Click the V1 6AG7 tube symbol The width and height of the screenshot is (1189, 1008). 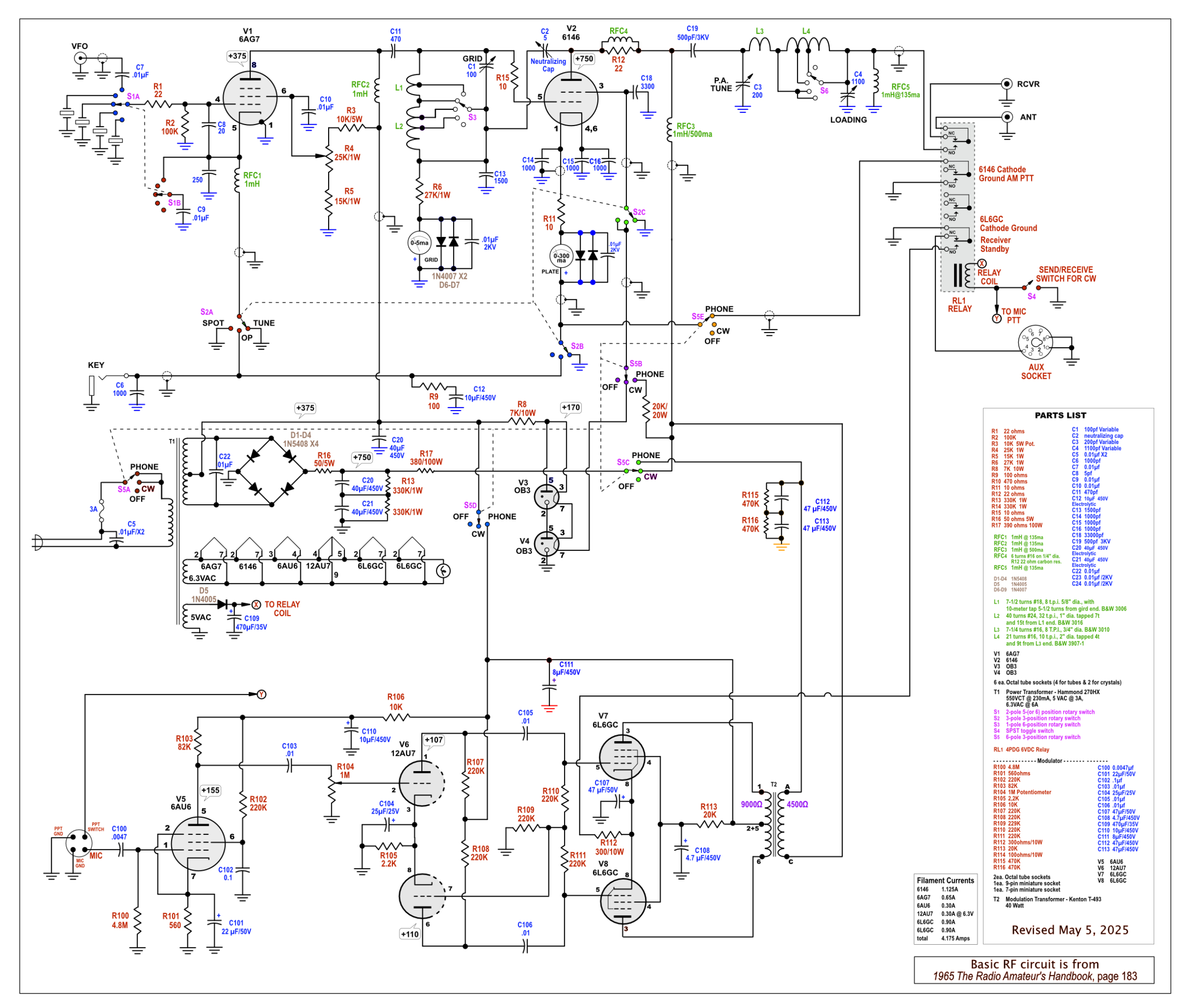pos(250,98)
